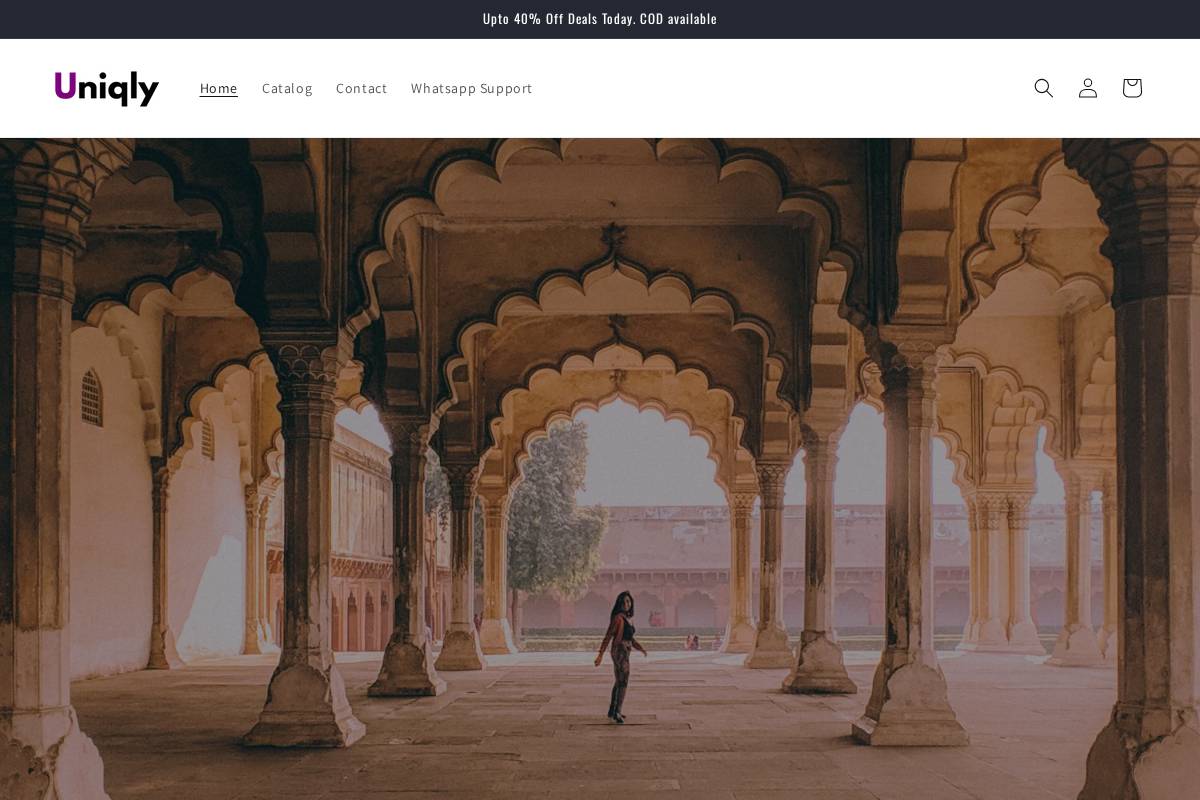Click the Uniqly logo
The image size is (1200, 800).
point(107,88)
